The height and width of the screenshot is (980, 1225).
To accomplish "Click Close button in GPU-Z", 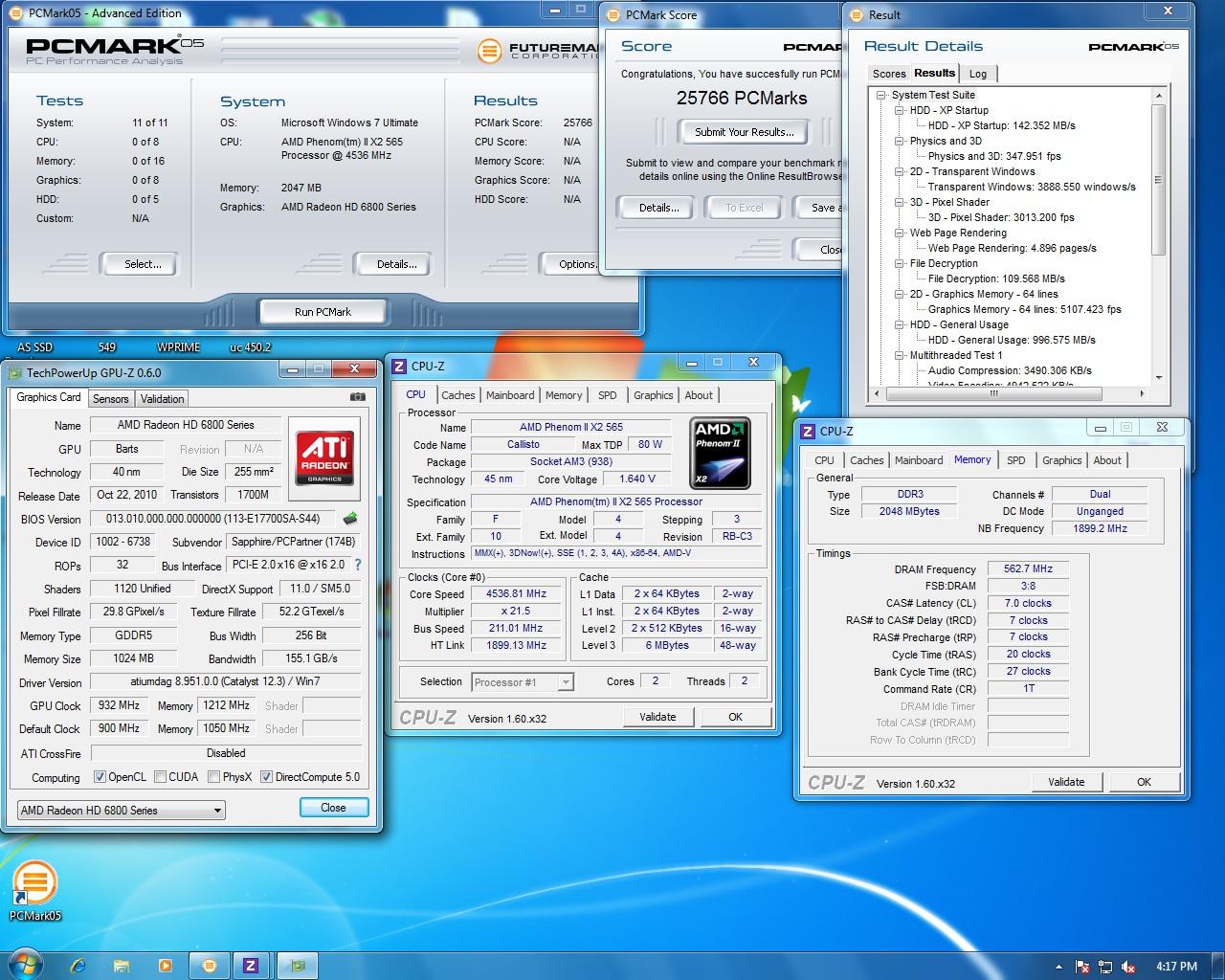I will 333,808.
